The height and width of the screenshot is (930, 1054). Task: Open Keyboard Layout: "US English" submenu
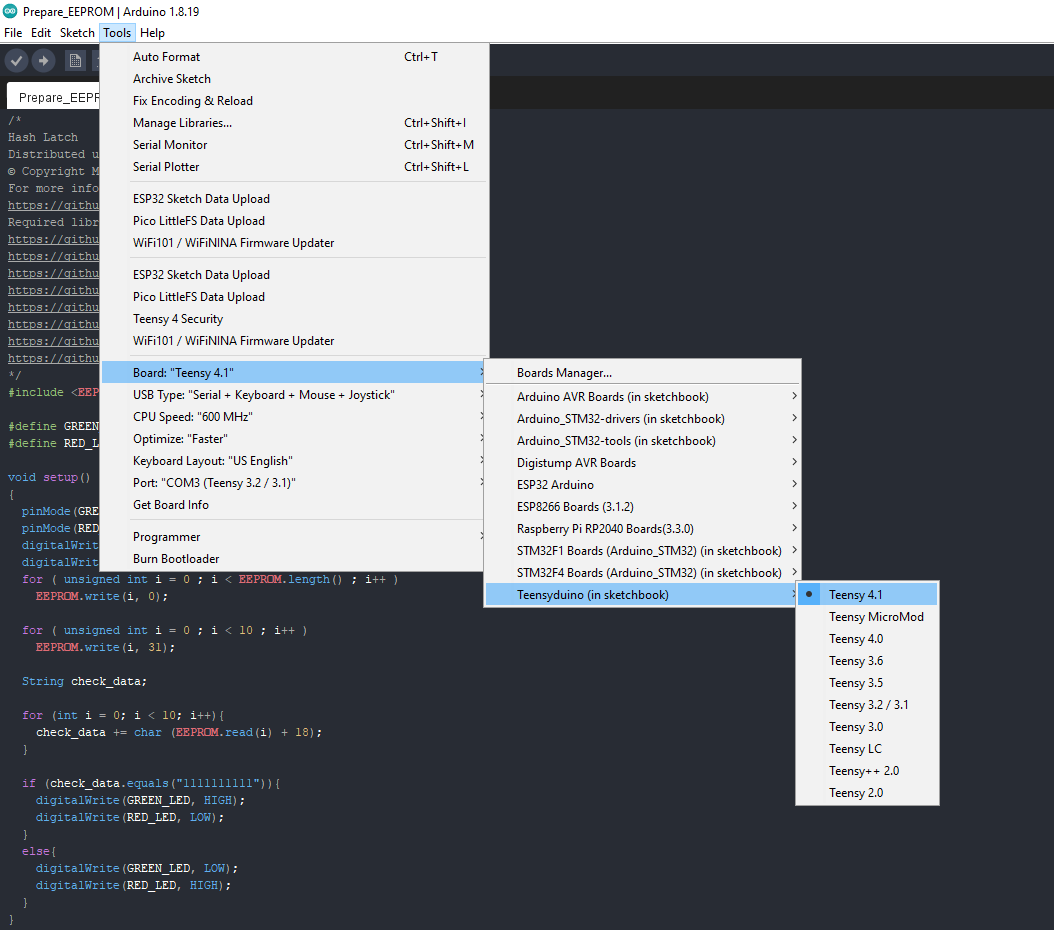click(x=294, y=461)
